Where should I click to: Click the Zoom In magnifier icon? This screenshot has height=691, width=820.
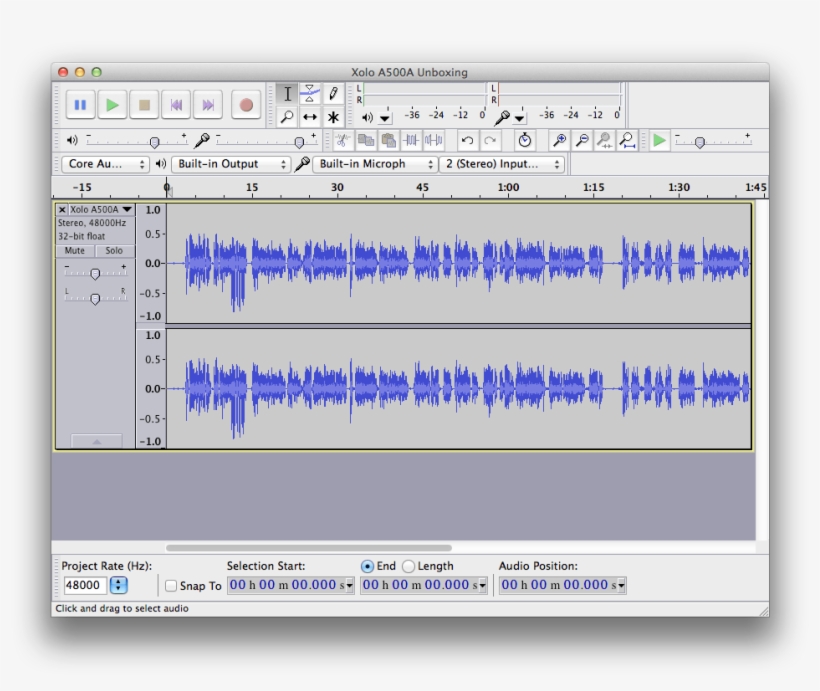tap(558, 141)
